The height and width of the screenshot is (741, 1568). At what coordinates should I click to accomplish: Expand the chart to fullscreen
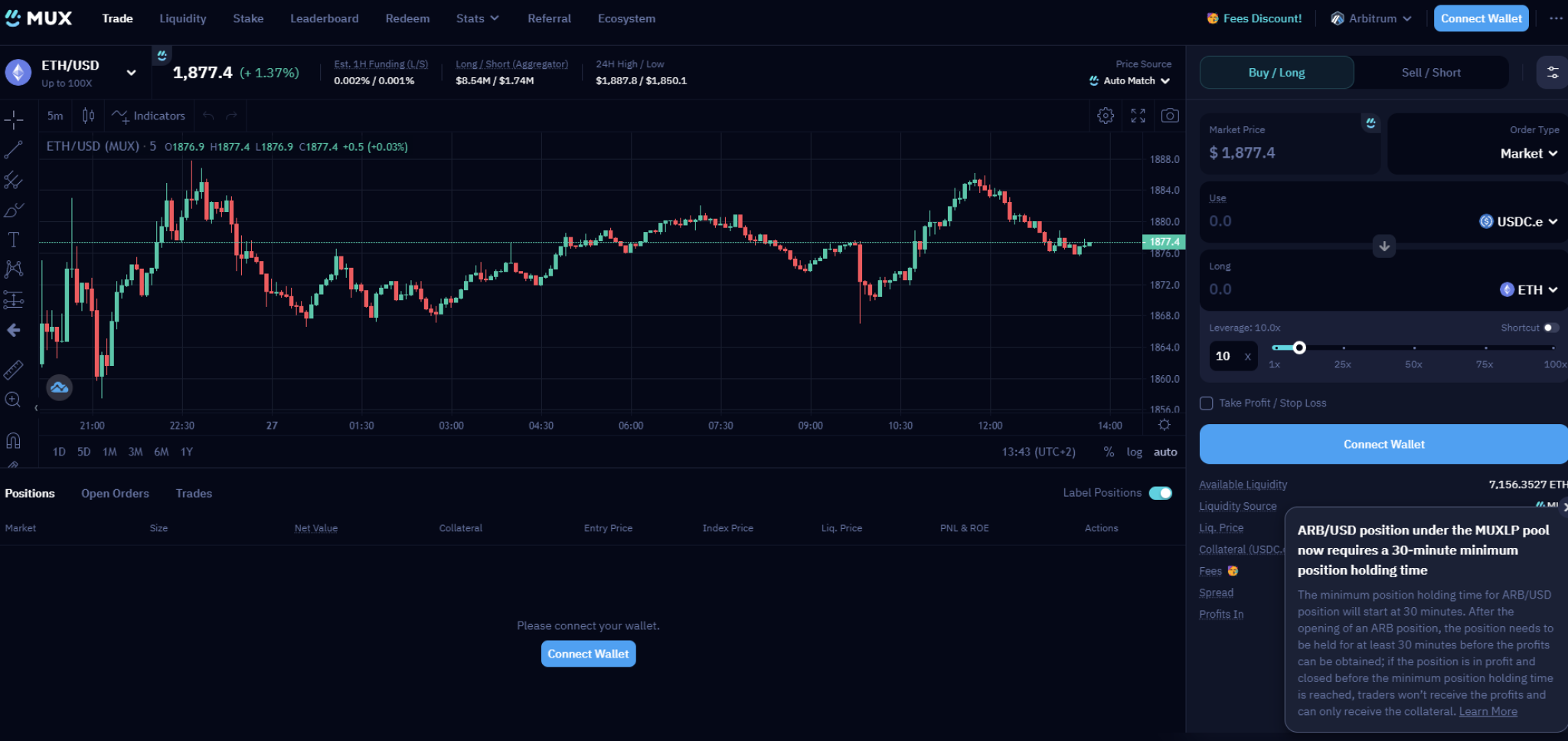pyautogui.click(x=1138, y=115)
